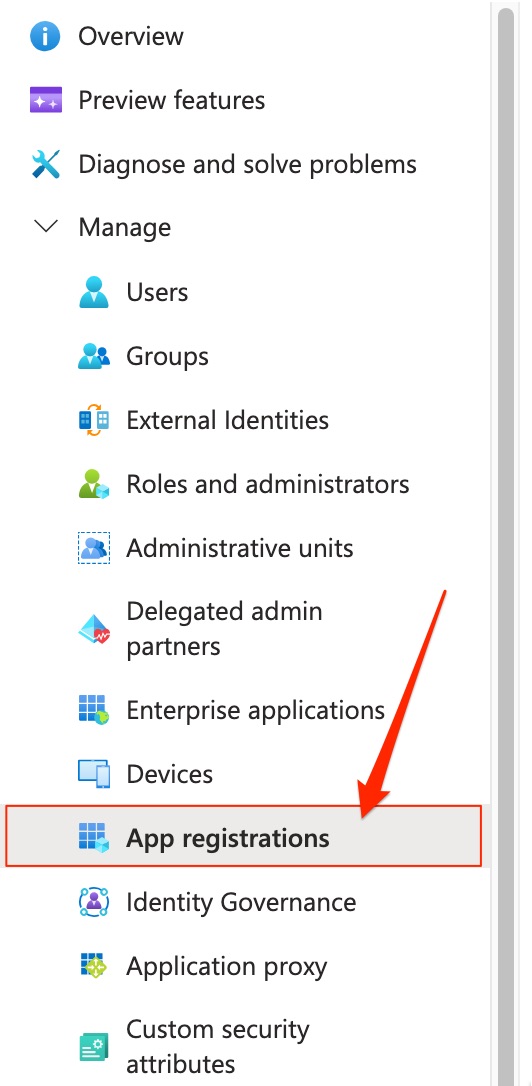Click the Diagnose and solve problems wrench icon

click(x=46, y=164)
